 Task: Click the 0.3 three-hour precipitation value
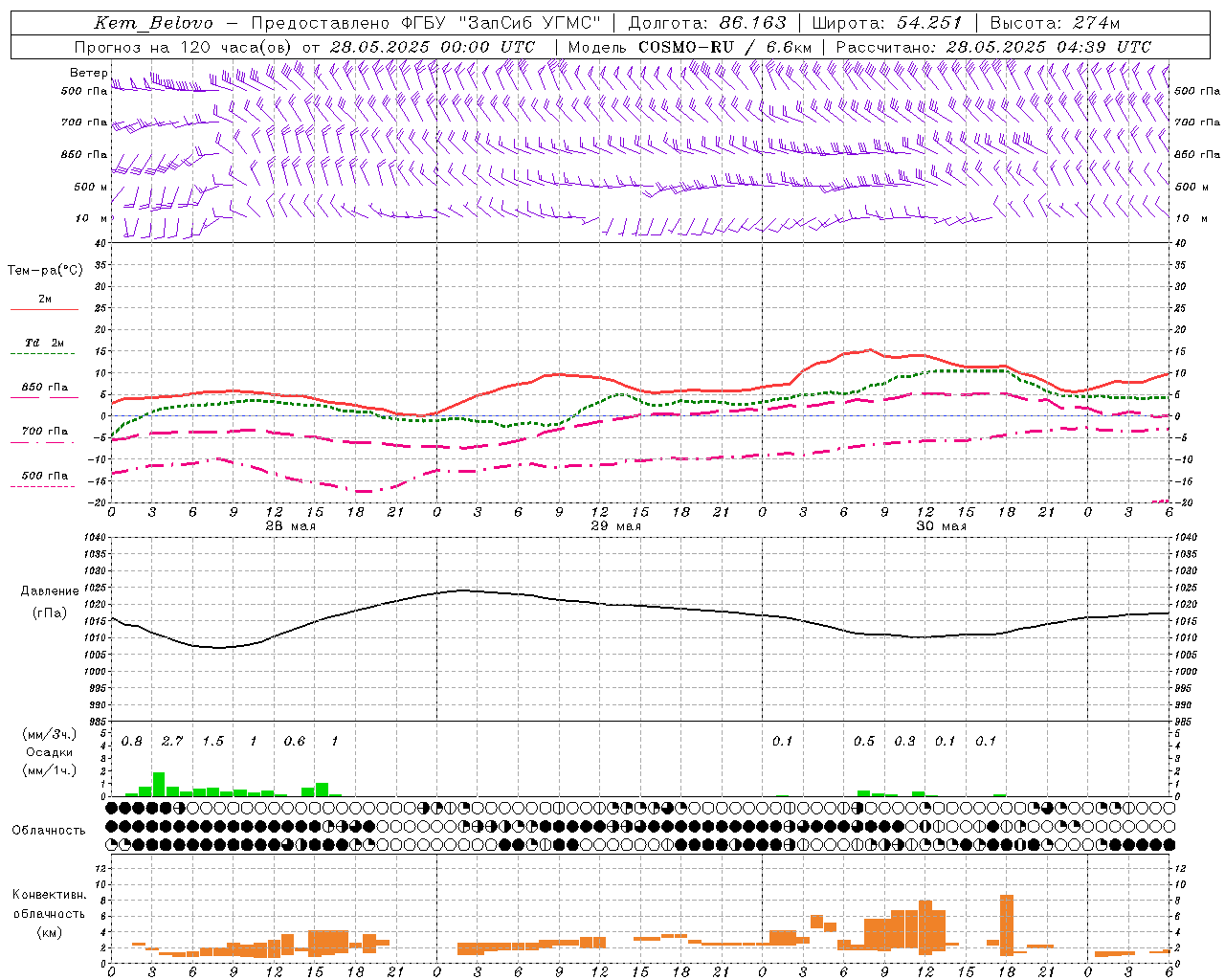904,741
